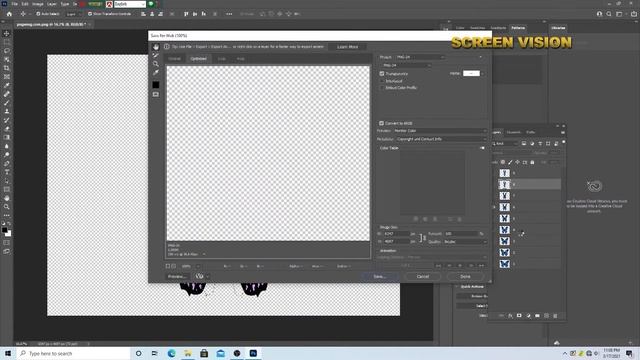Click the Layers panel fx icon

(510, 316)
